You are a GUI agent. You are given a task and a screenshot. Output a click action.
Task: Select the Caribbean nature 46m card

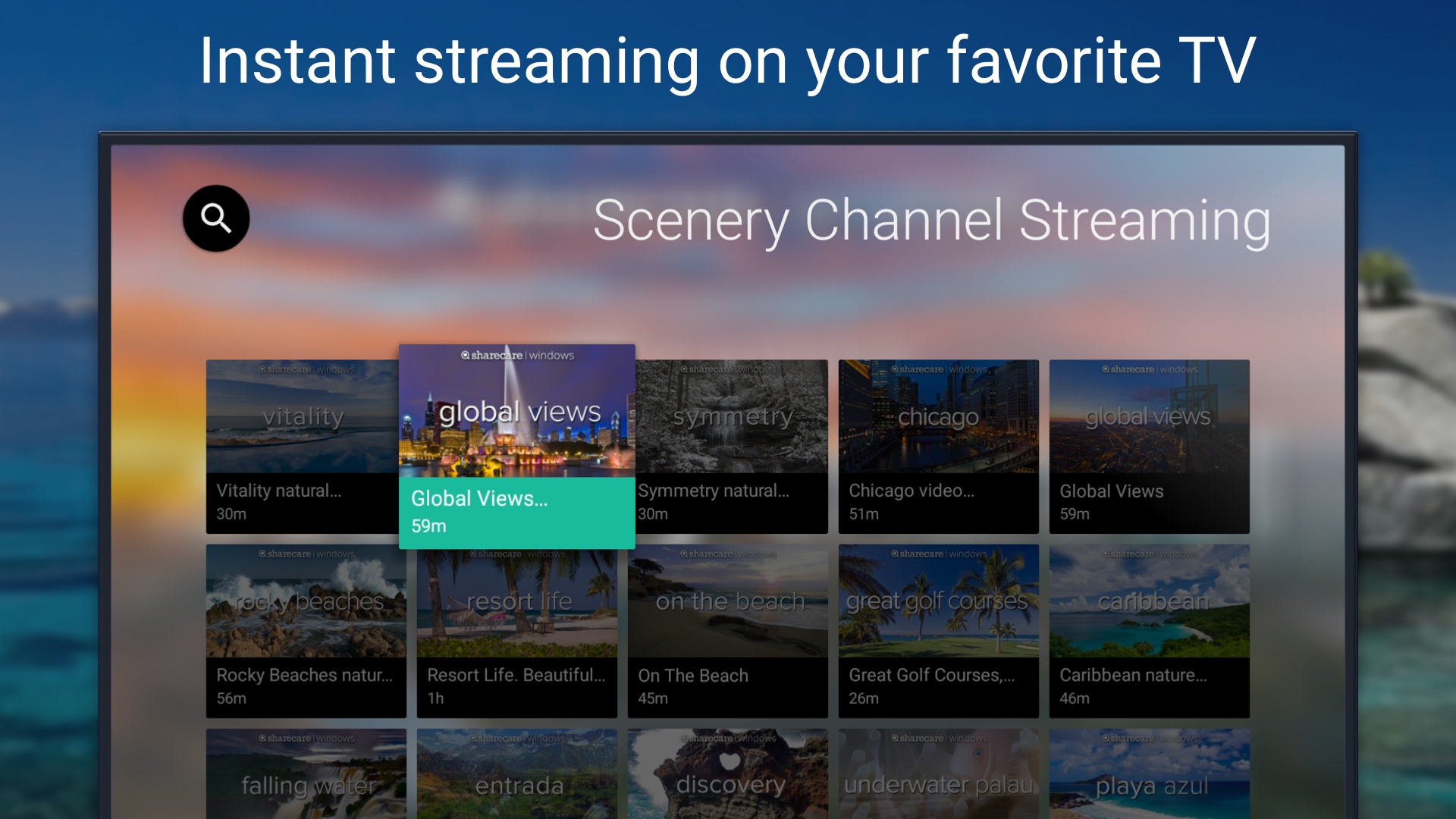coord(1150,631)
